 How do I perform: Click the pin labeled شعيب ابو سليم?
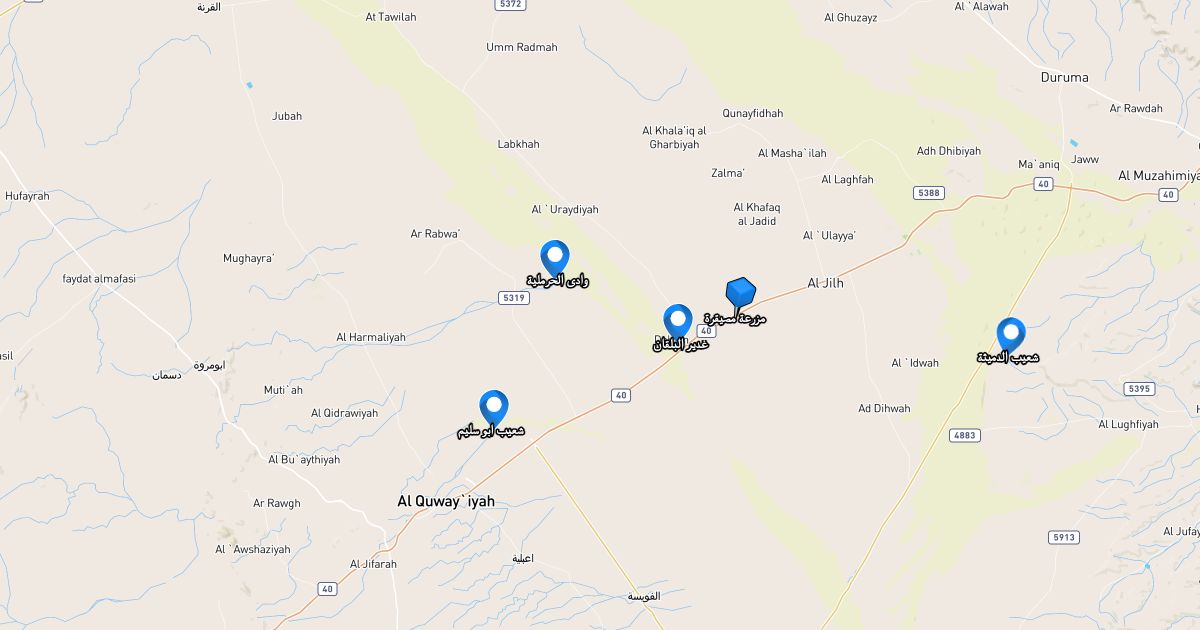pyautogui.click(x=494, y=409)
